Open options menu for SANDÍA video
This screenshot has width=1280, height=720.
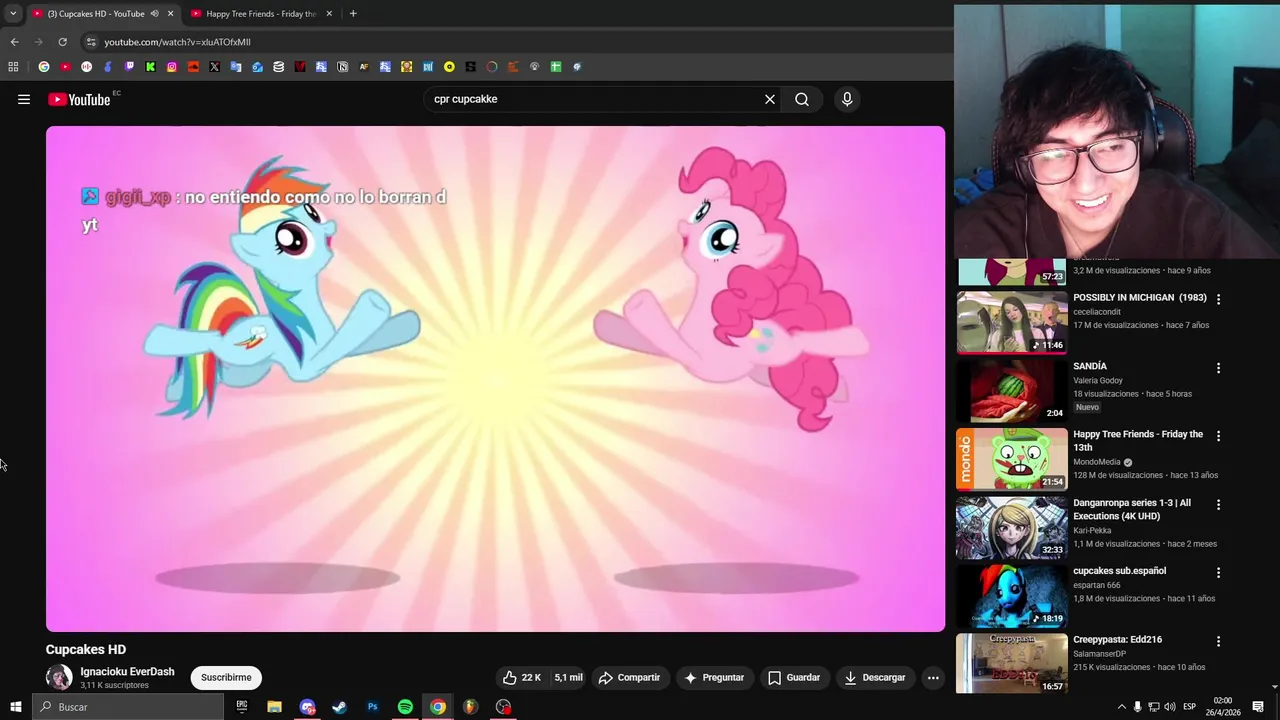(x=1218, y=368)
